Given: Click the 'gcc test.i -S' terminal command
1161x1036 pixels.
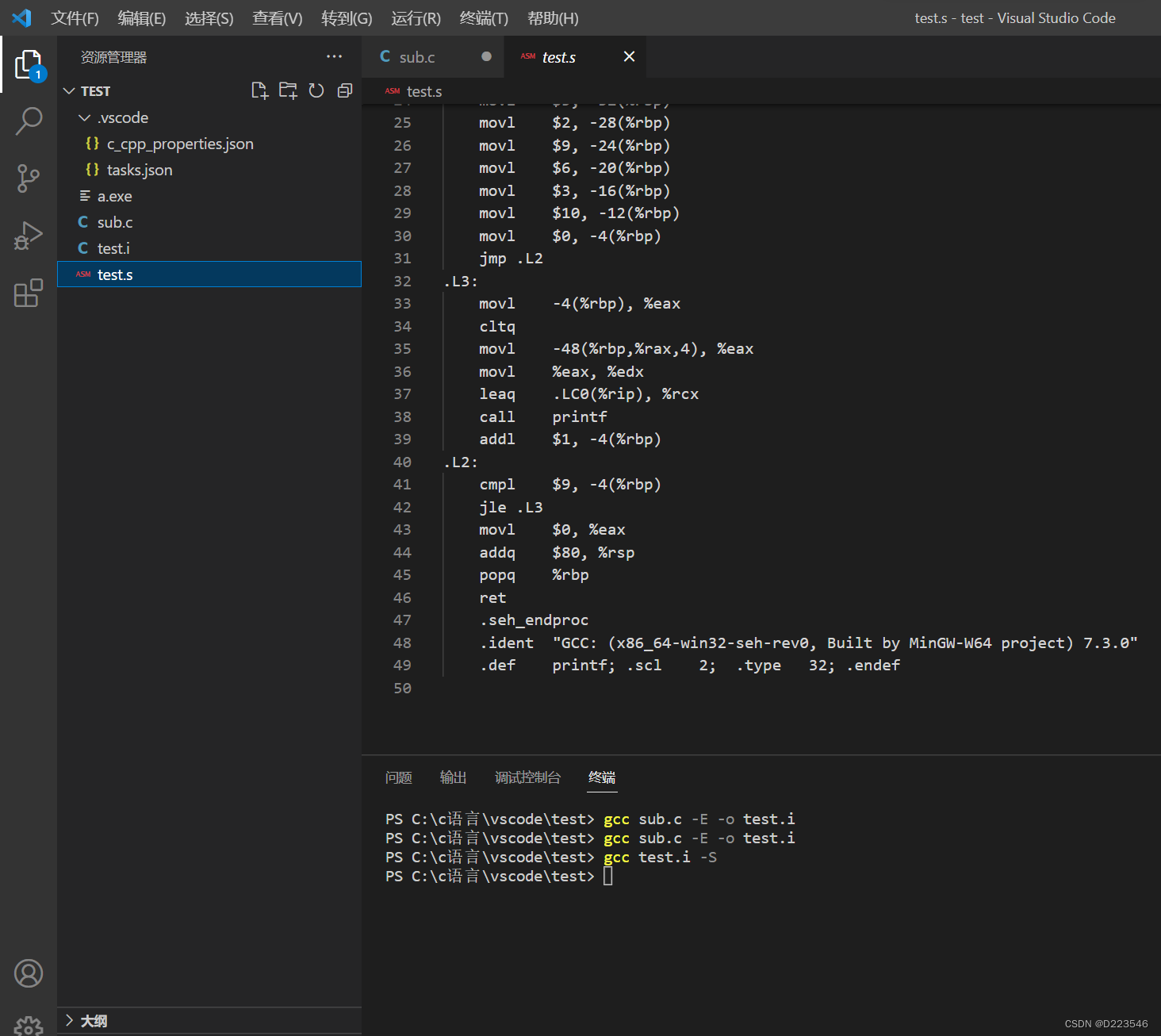Looking at the screenshot, I should tap(660, 857).
